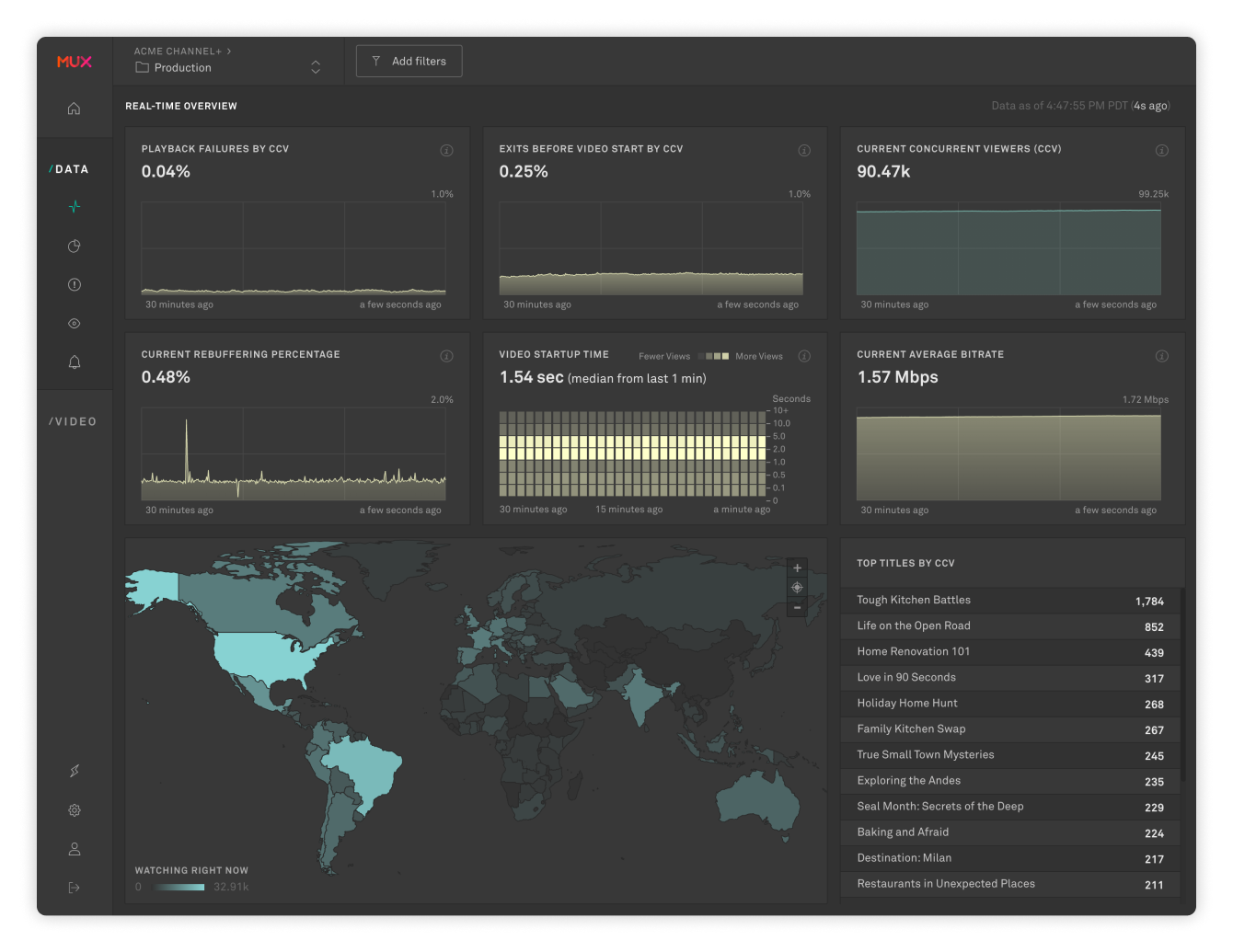This screenshot has width=1233, height=952.
Task: Open the pie chart metrics icon
Action: [x=75, y=246]
